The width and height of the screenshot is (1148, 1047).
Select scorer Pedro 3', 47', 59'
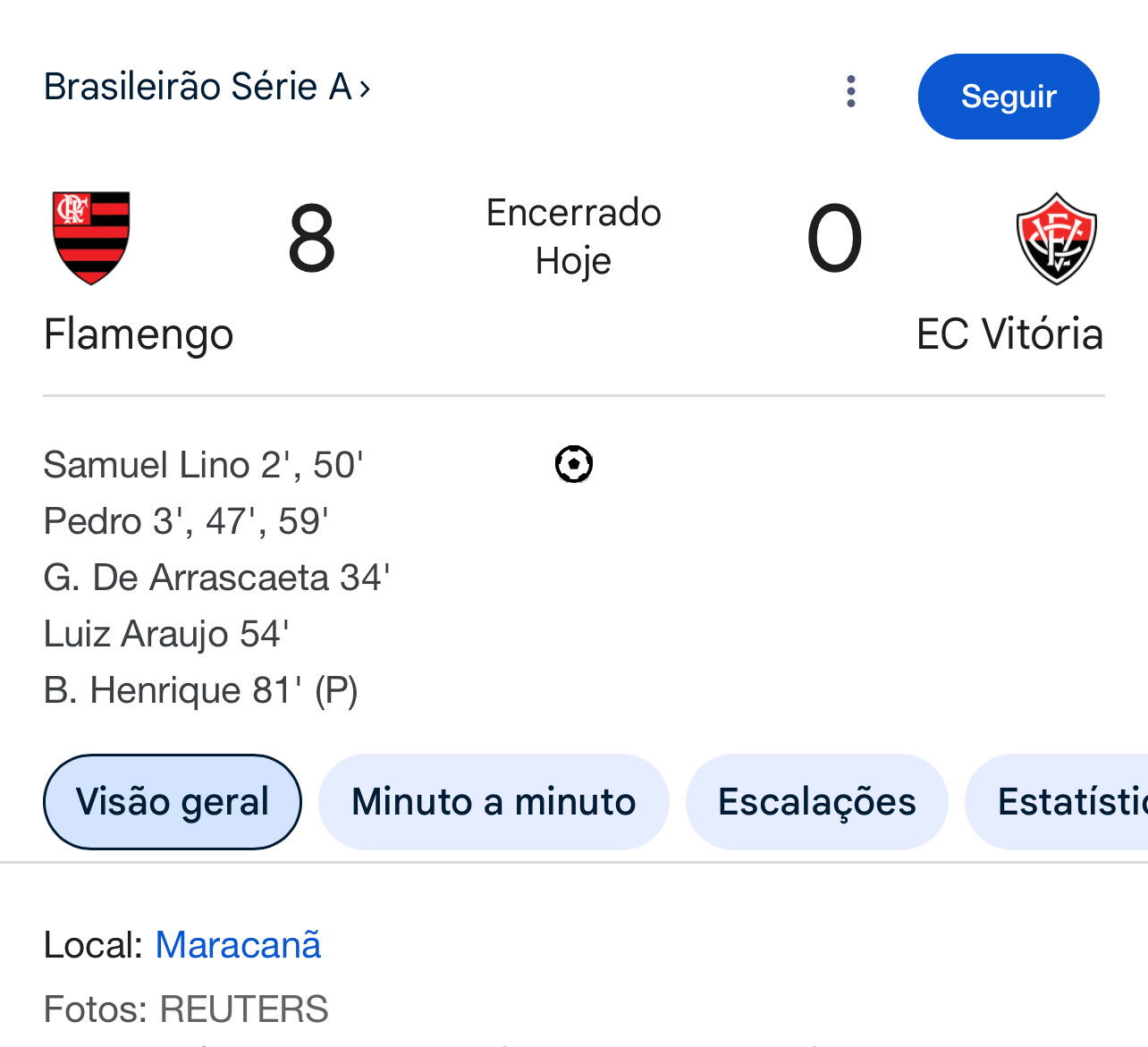[x=186, y=521]
